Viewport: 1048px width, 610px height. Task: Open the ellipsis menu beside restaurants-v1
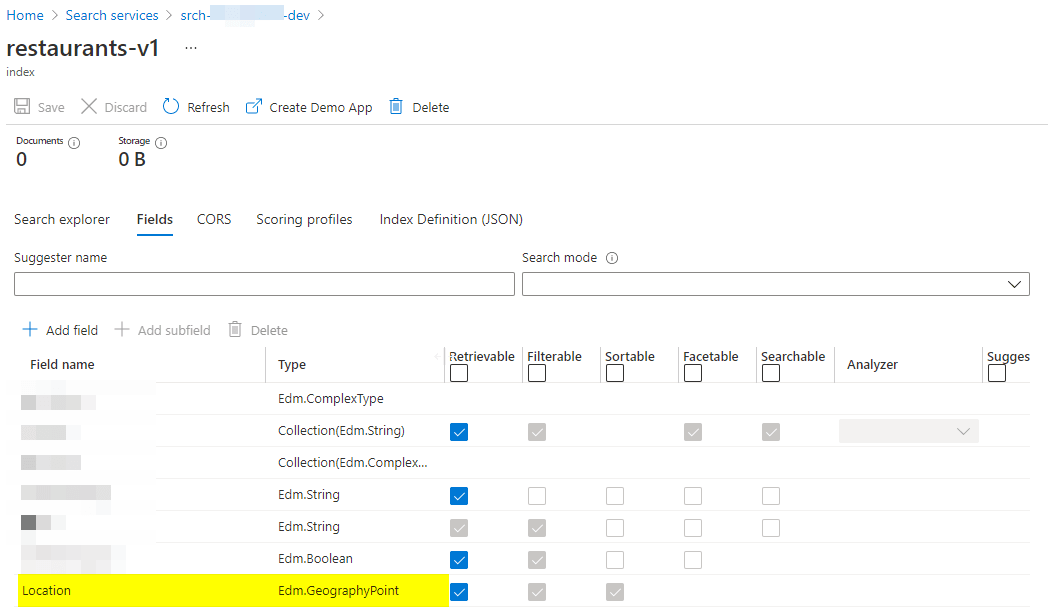tap(191, 48)
